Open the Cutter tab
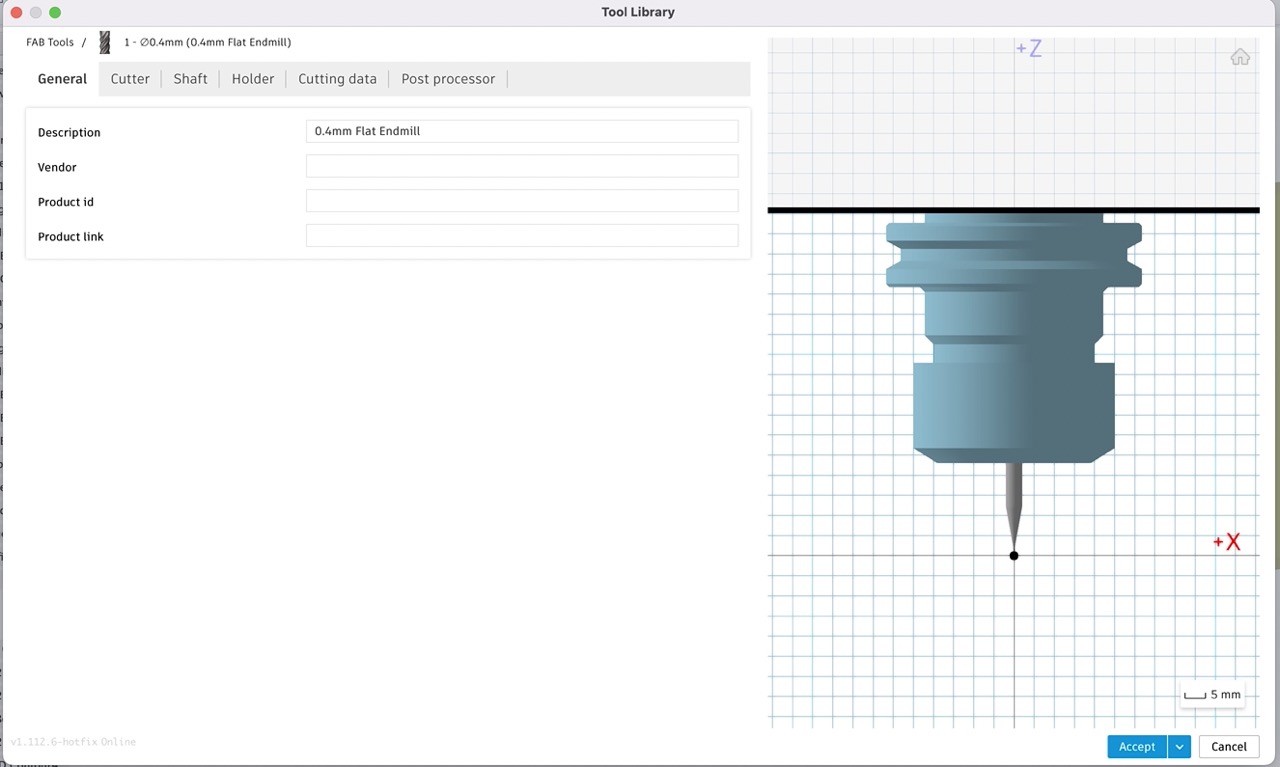The height and width of the screenshot is (767, 1280). (x=130, y=79)
